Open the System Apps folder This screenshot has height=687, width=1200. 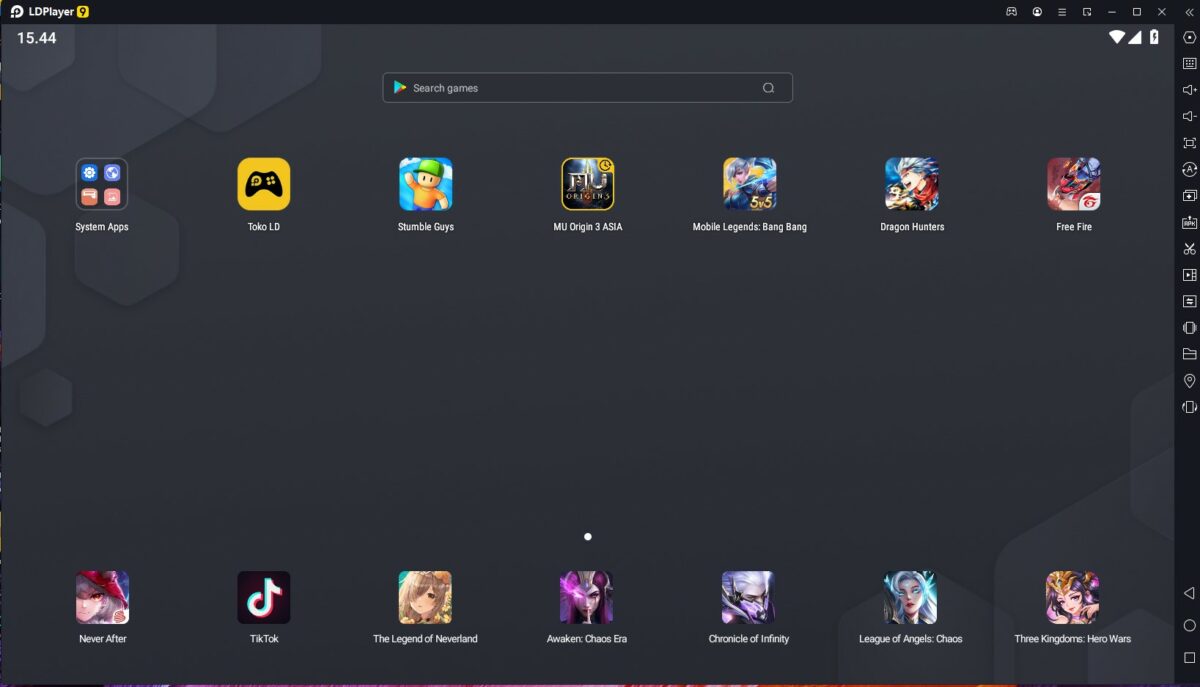coord(102,184)
